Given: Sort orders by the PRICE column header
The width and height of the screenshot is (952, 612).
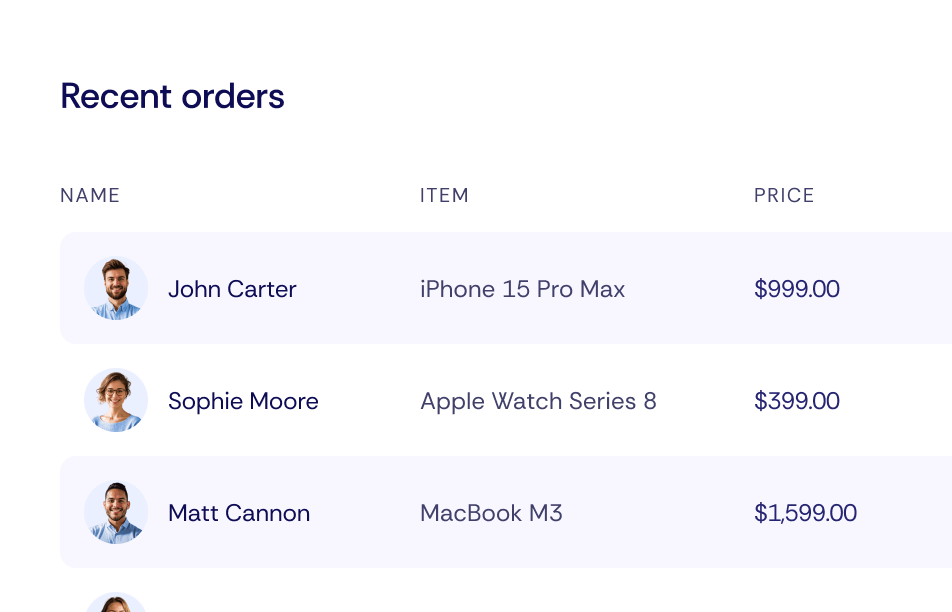Looking at the screenshot, I should coord(784,195).
